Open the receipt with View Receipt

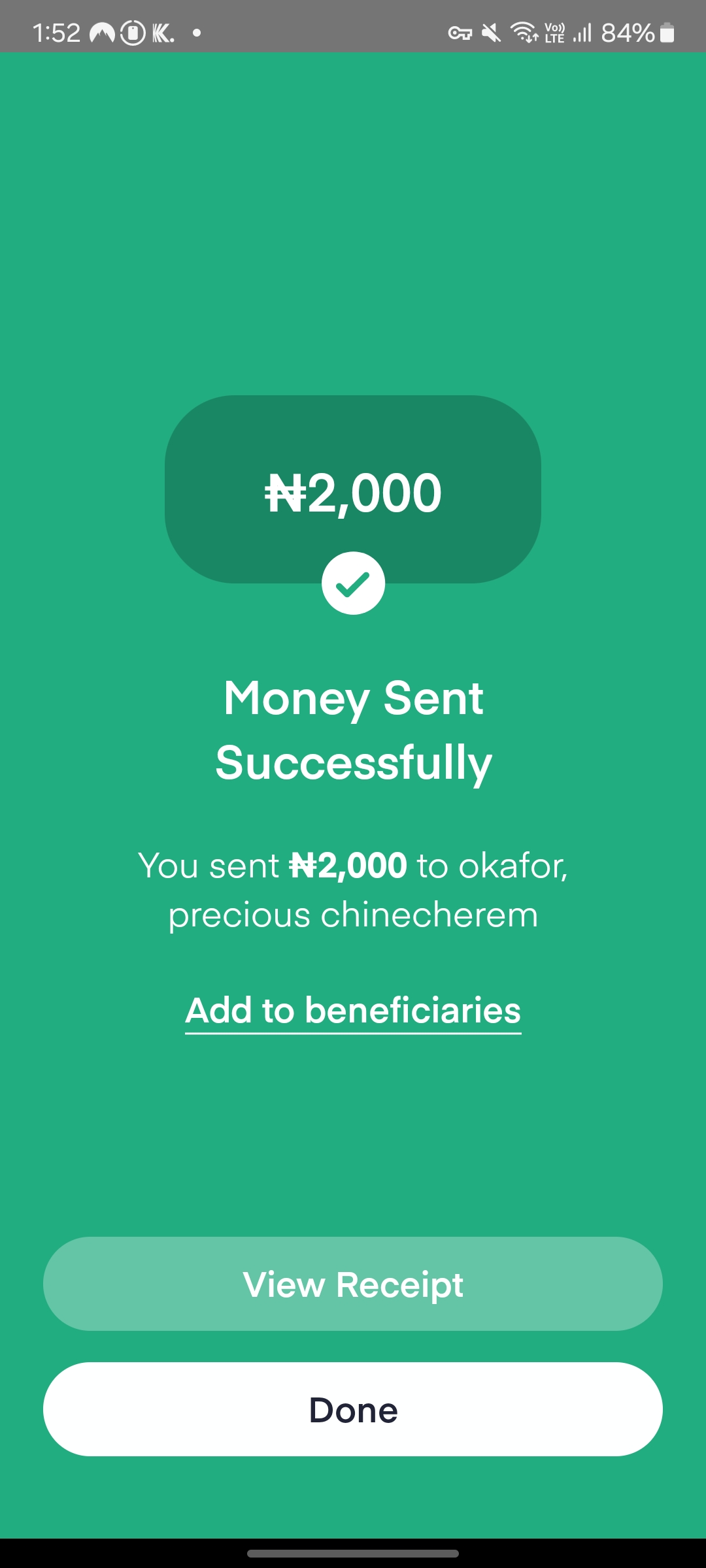click(353, 1284)
